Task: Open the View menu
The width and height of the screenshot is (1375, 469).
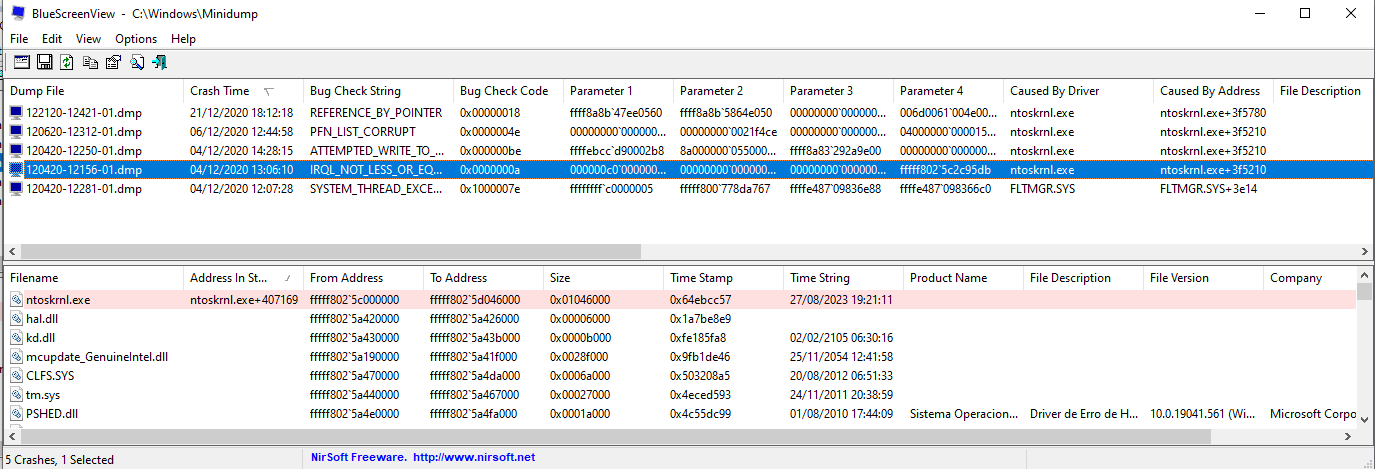Action: point(89,39)
